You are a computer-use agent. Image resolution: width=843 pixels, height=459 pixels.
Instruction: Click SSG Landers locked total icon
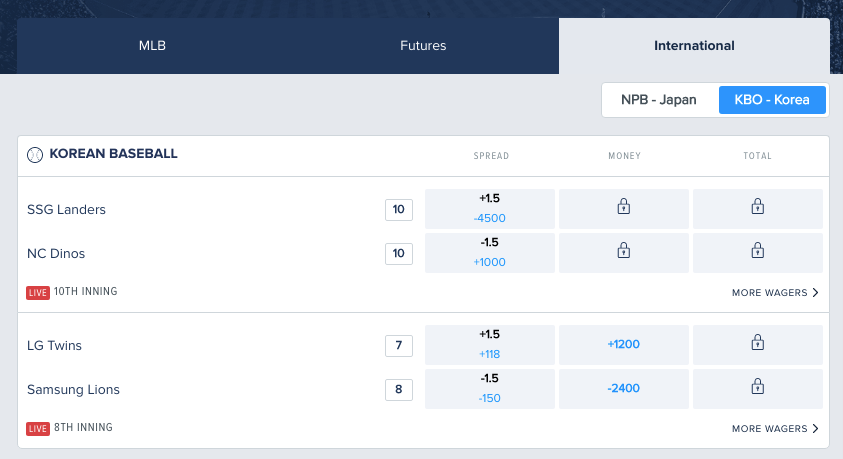coord(758,206)
